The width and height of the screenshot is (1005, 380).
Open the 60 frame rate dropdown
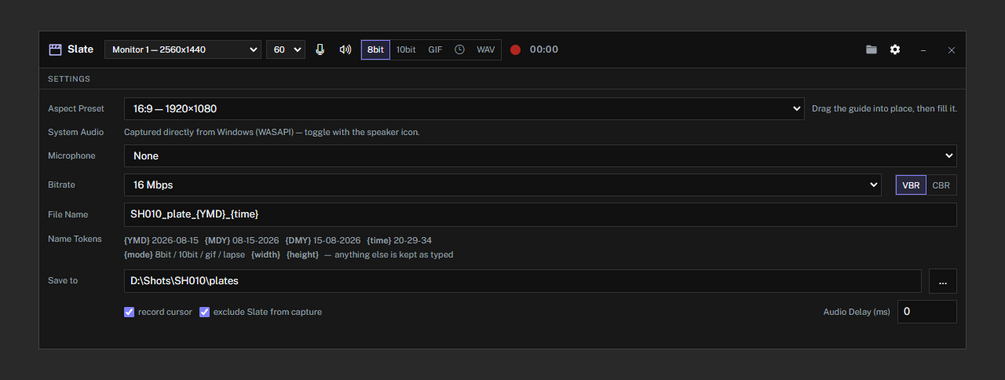coord(286,49)
